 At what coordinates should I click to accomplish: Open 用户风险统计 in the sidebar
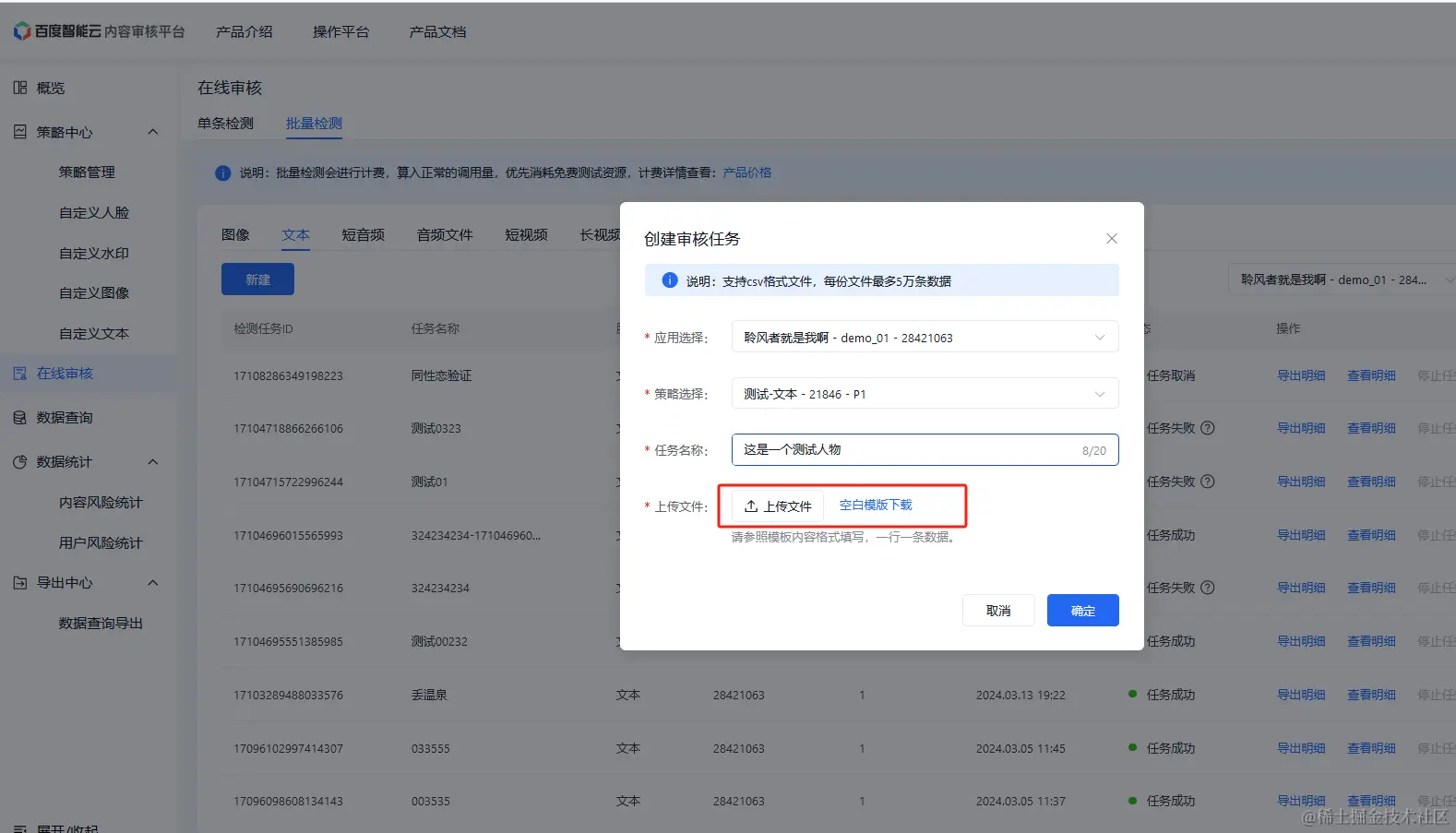(x=101, y=543)
